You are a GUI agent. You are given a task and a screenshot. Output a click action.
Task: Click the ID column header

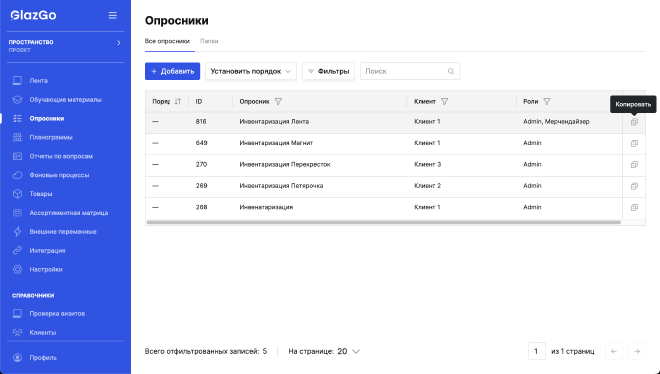(x=199, y=101)
